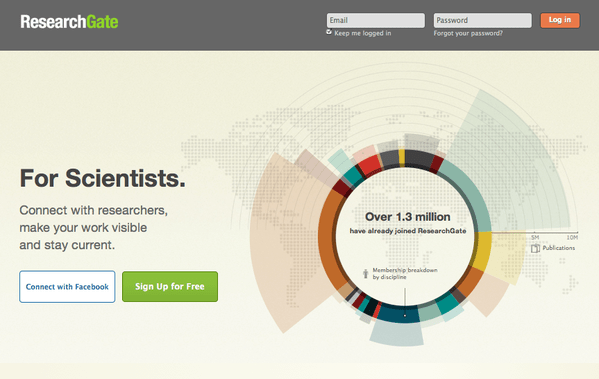Click the dark navy segment of the ring

[x=397, y=313]
